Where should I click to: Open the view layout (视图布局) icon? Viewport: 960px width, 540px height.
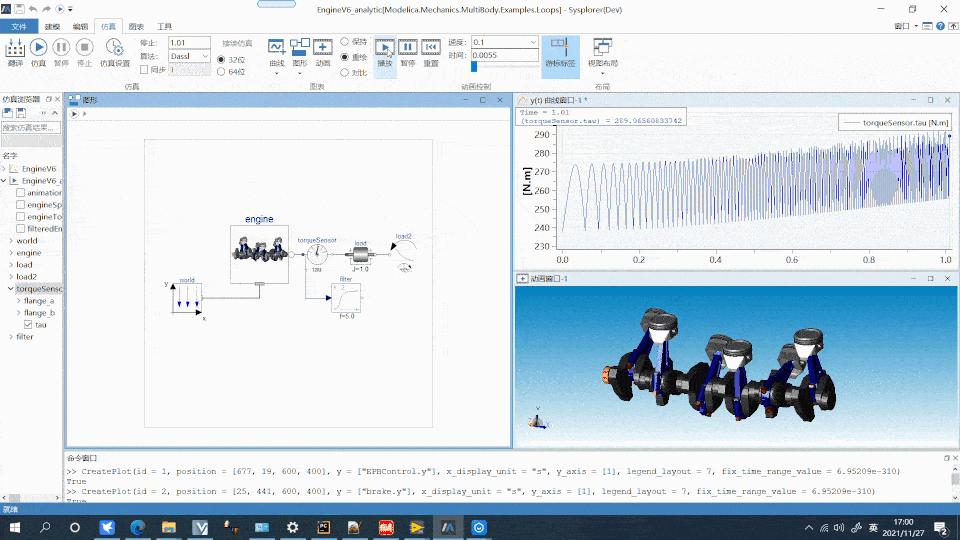(602, 47)
